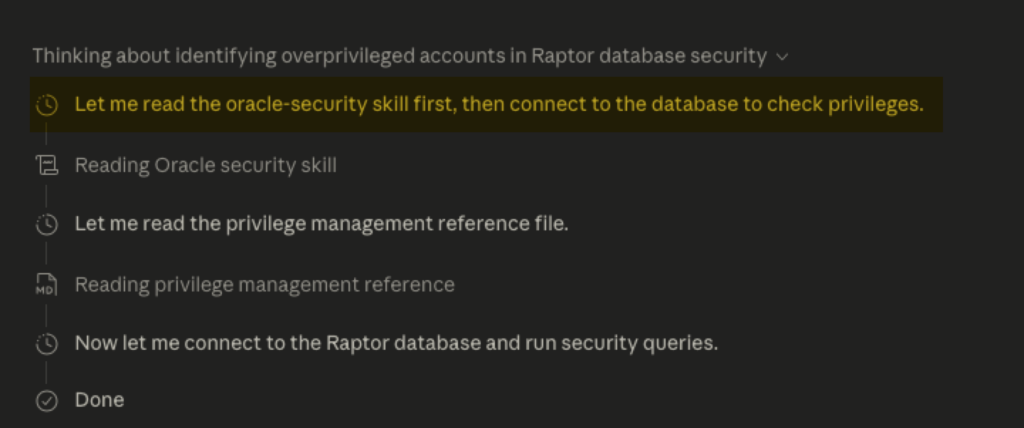This screenshot has height=428, width=1024.
Task: Click connector line between second clock and MD icon
Action: [x=46, y=255]
